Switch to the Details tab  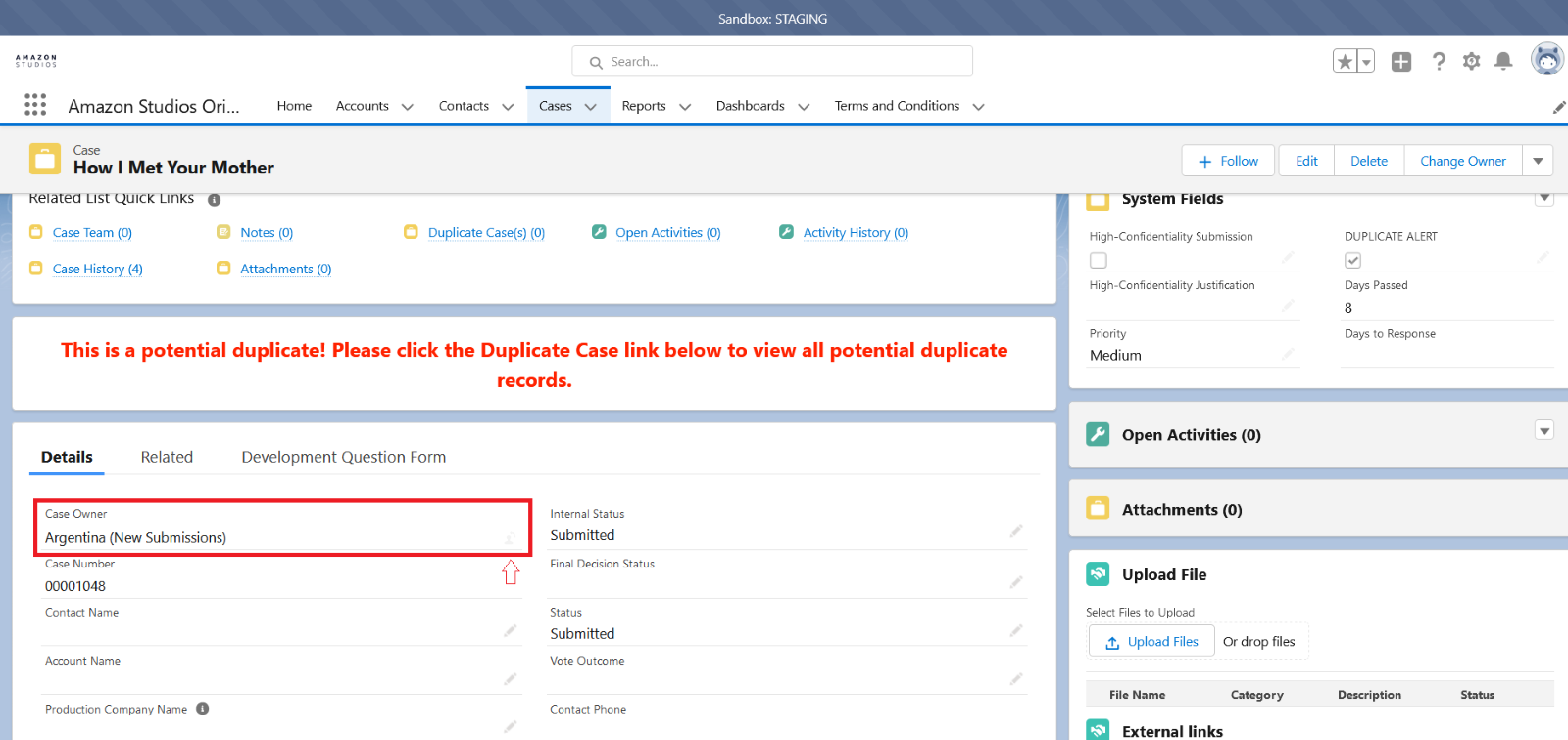pyautogui.click(x=67, y=457)
